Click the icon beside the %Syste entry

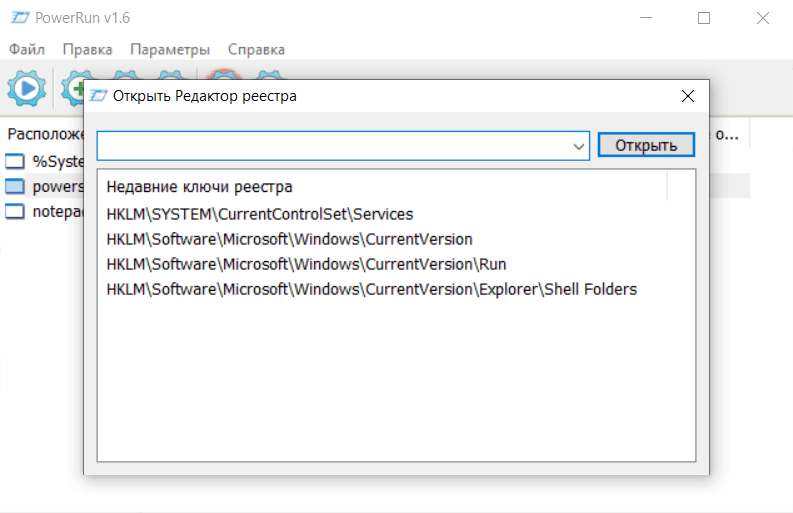click(15, 161)
